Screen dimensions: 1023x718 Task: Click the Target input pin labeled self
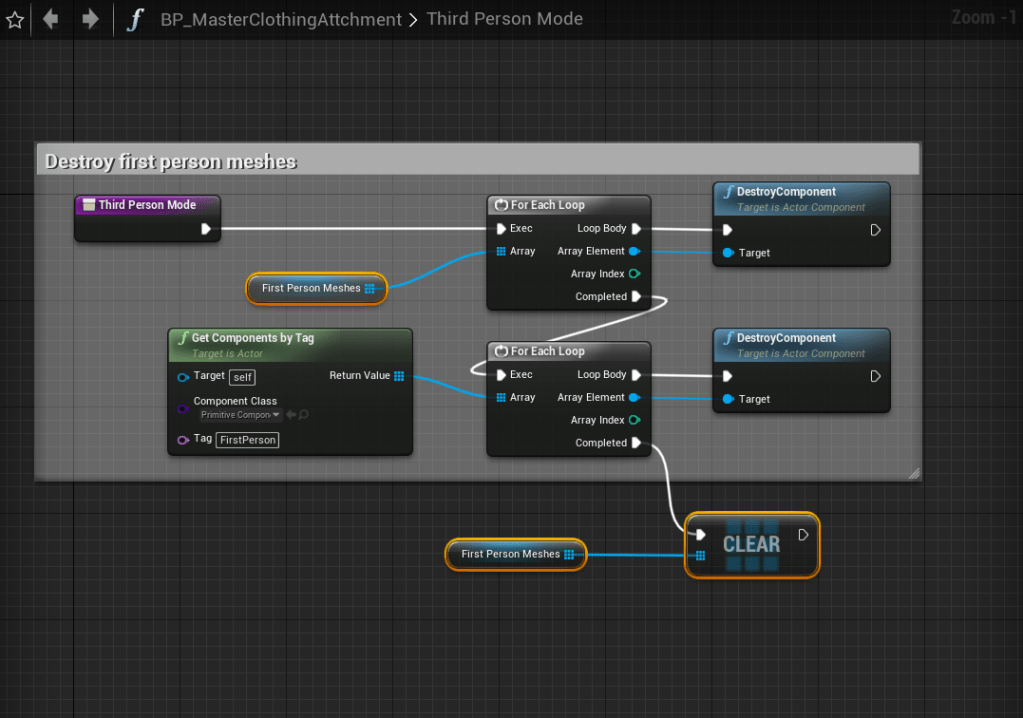click(x=183, y=377)
